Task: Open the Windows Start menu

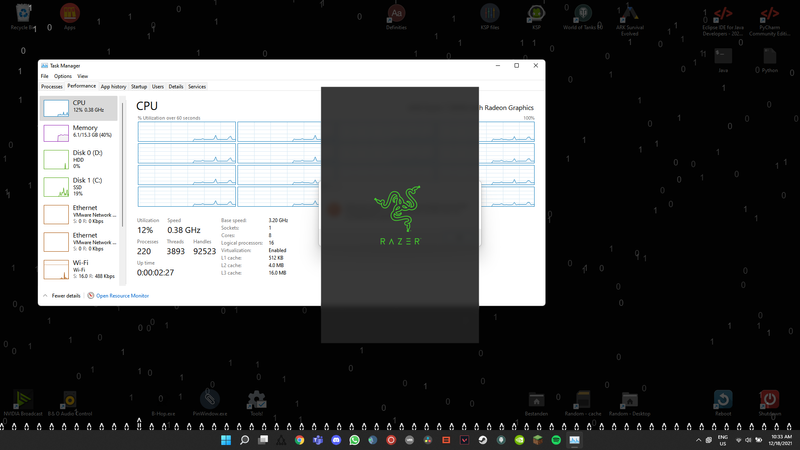Action: pos(226,440)
